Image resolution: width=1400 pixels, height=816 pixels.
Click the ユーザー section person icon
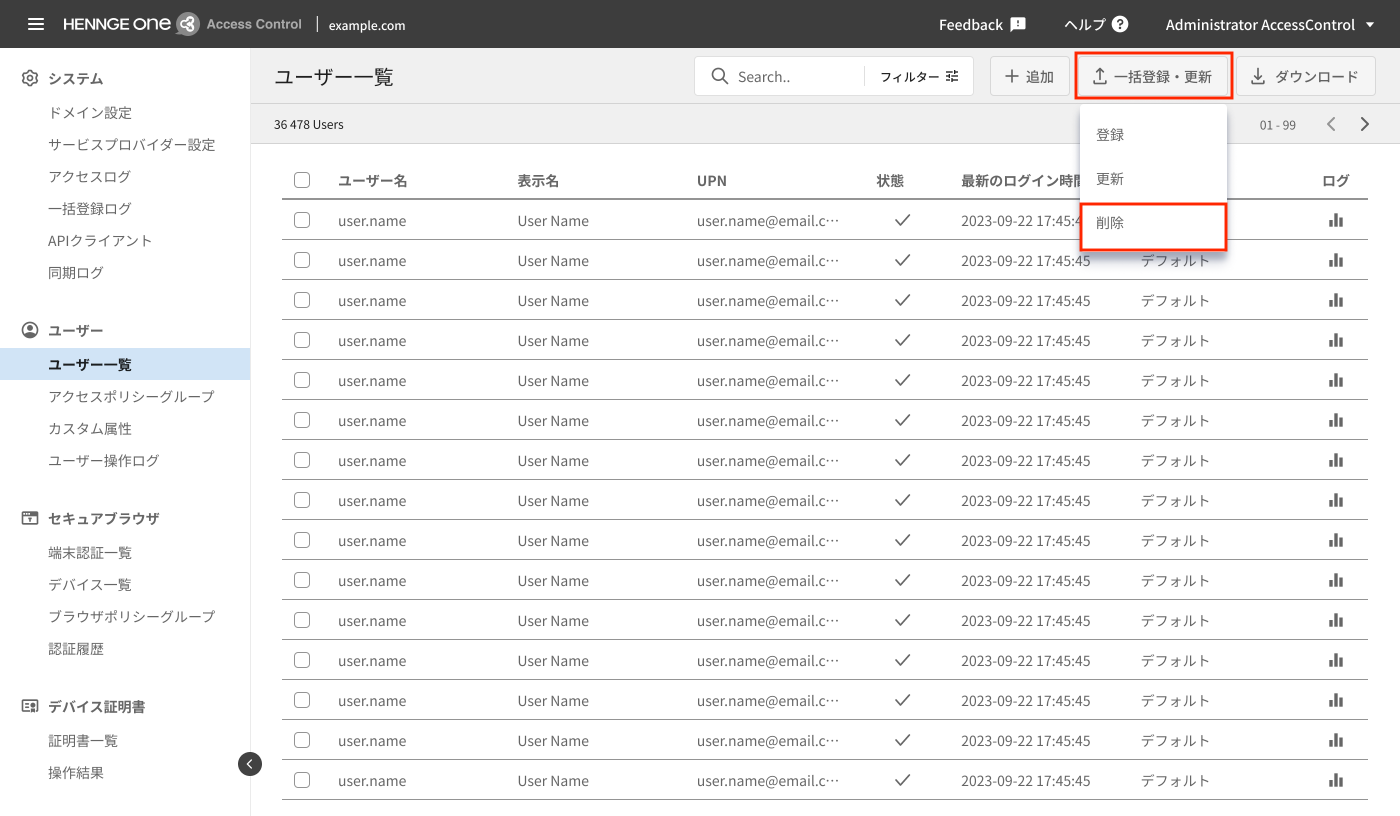(30, 330)
